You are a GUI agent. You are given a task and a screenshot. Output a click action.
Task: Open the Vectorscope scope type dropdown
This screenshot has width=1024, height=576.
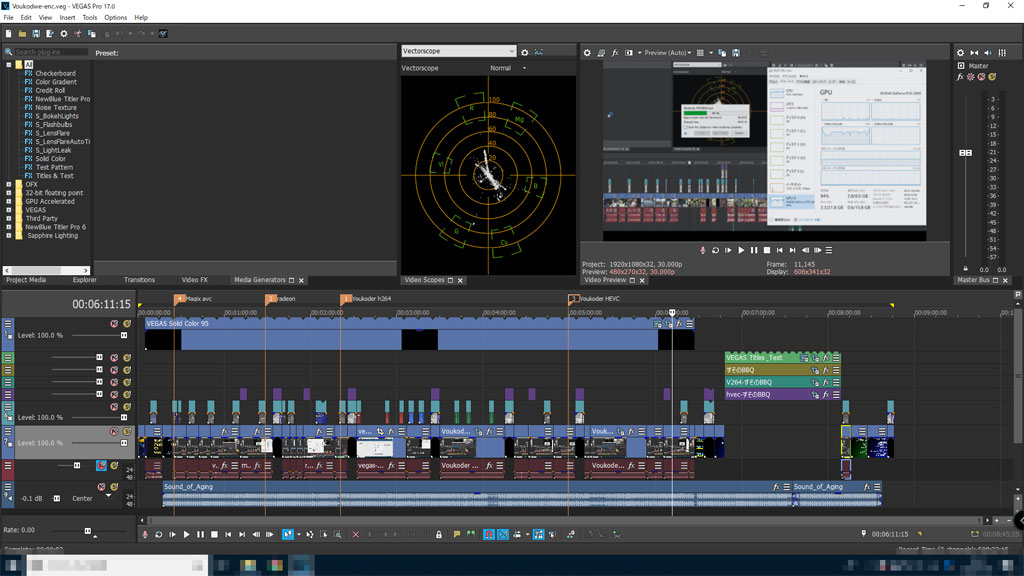click(x=458, y=51)
